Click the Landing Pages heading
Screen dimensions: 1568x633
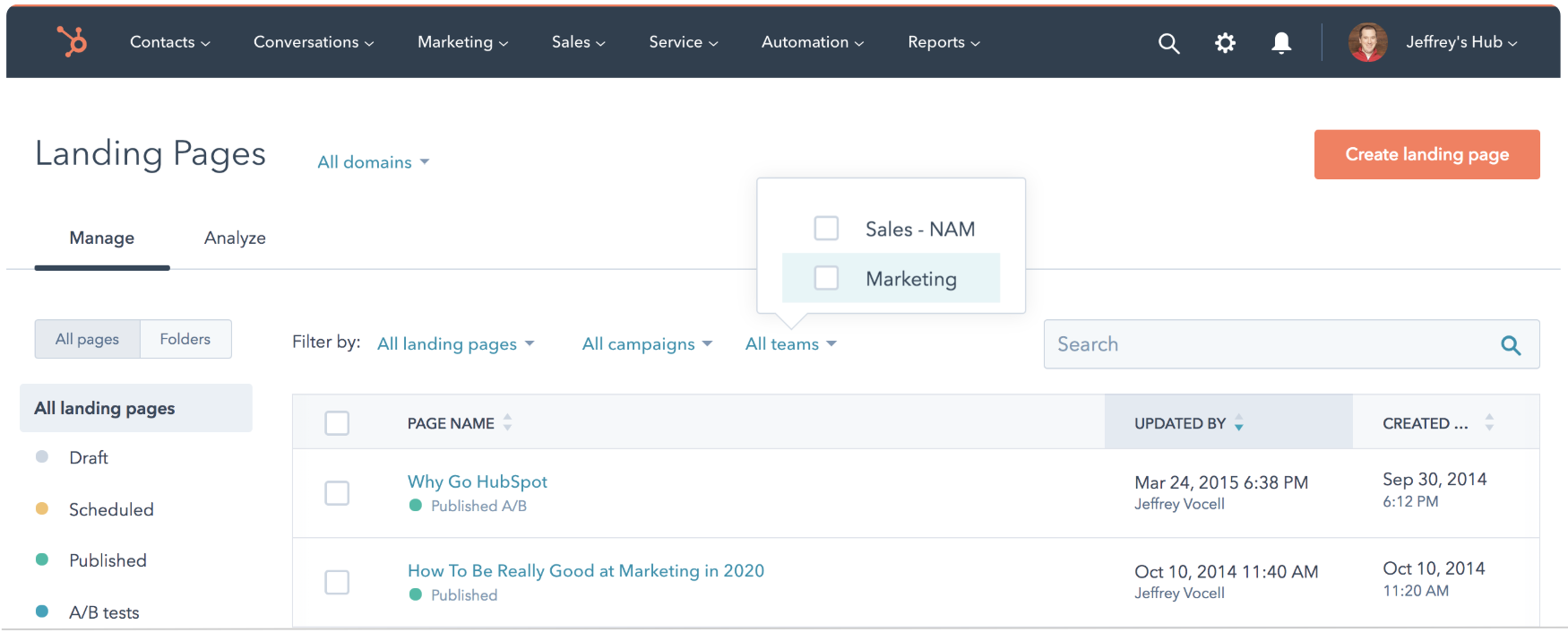tap(151, 153)
